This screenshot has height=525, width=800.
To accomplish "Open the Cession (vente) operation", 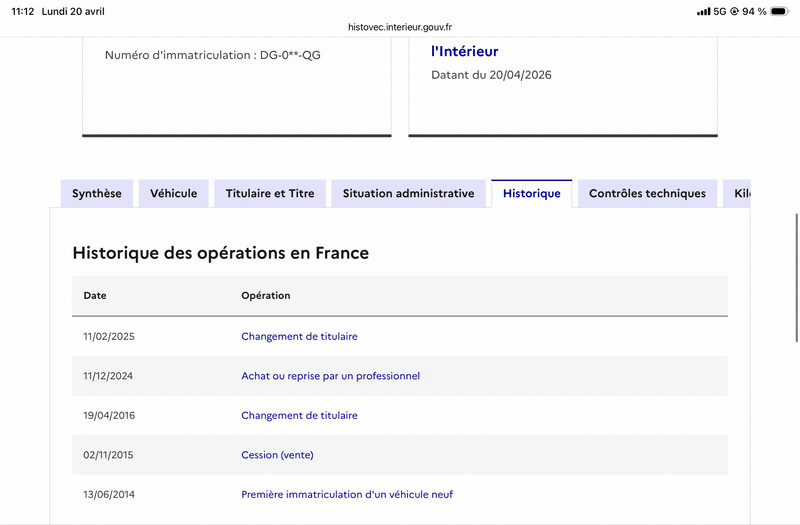I will 278,455.
